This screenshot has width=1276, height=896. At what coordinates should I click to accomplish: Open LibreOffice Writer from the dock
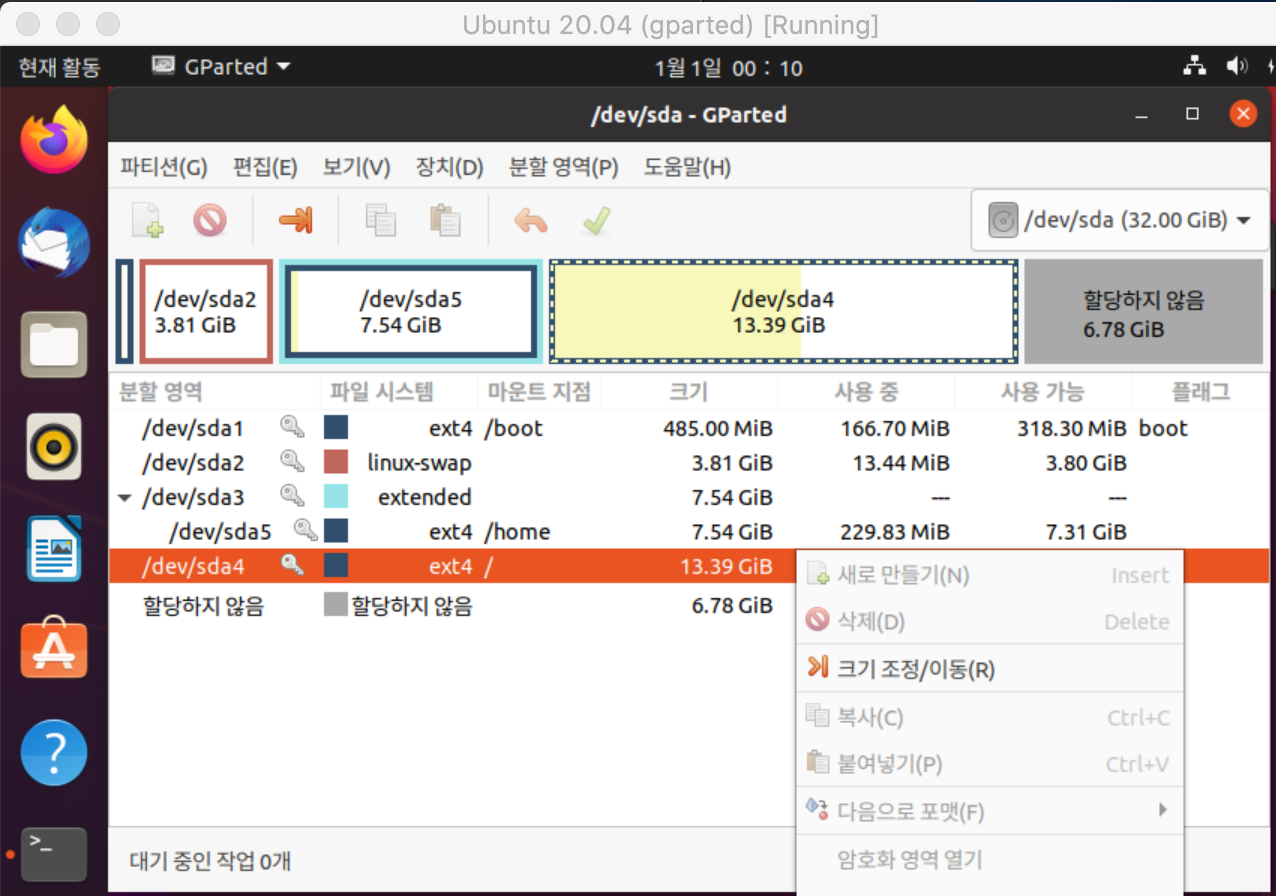54,549
